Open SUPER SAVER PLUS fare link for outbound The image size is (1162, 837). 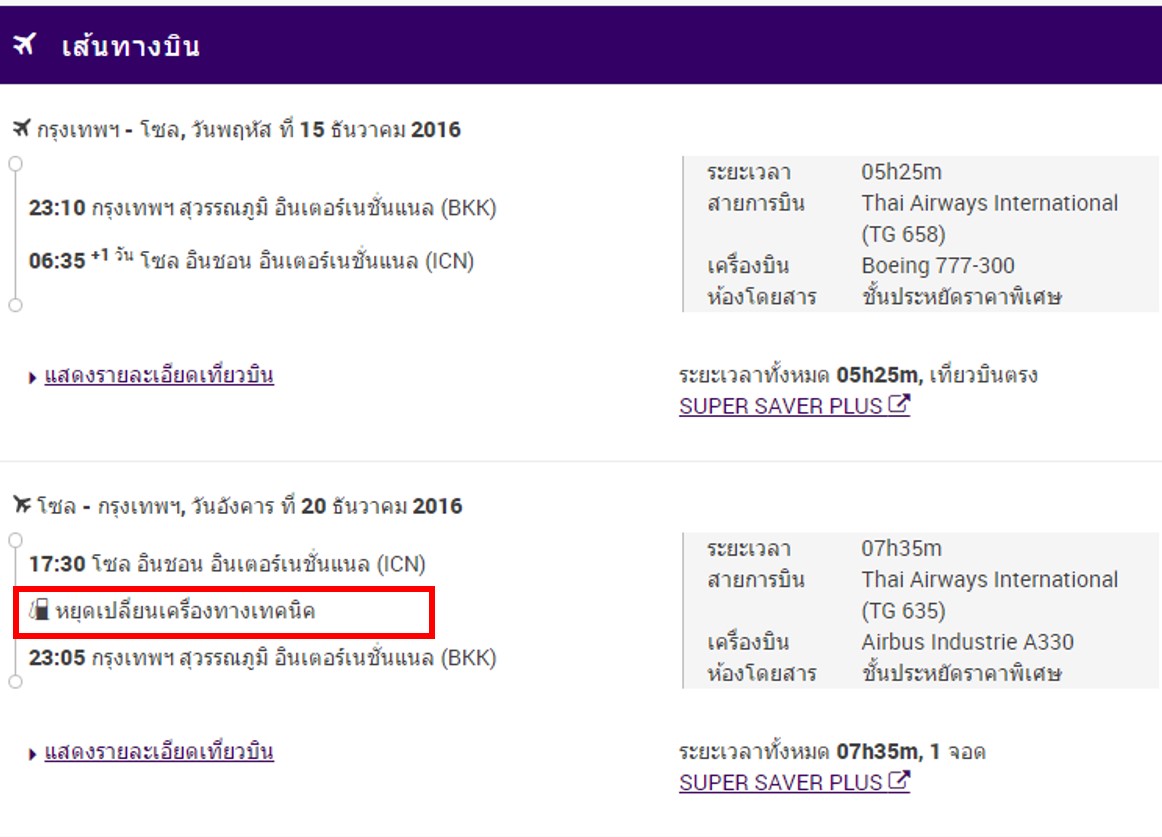(x=781, y=406)
